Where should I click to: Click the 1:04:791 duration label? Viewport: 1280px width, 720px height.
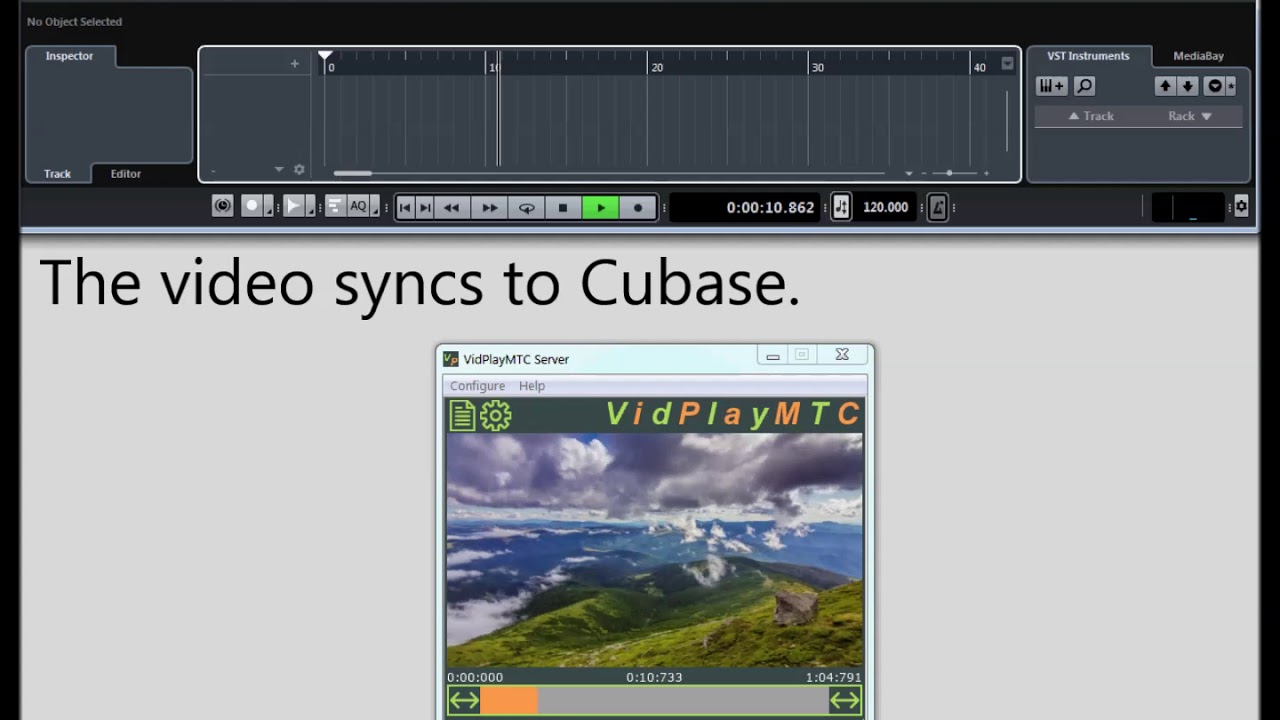click(x=833, y=677)
